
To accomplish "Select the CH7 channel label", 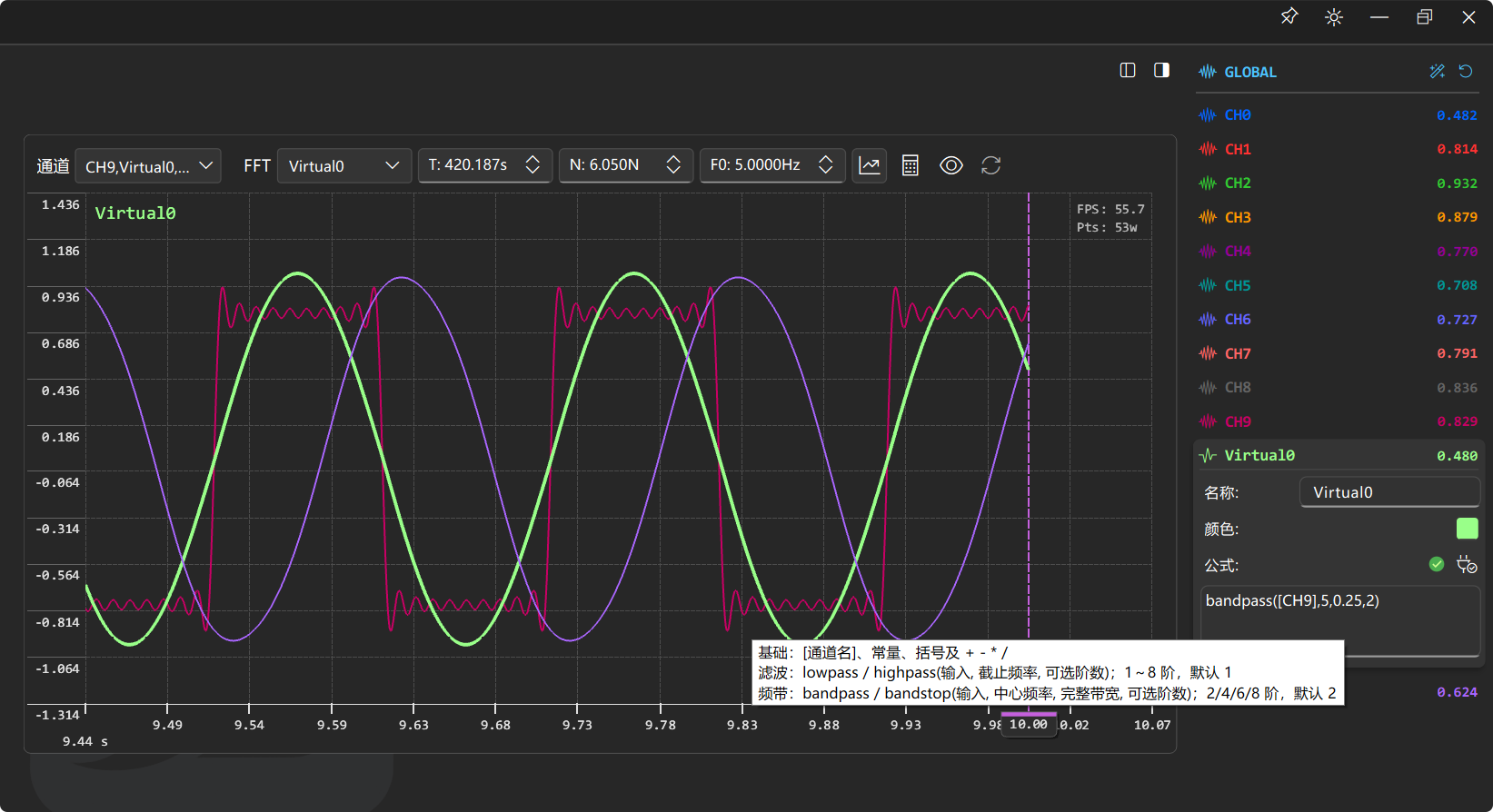I will pyautogui.click(x=1238, y=353).
